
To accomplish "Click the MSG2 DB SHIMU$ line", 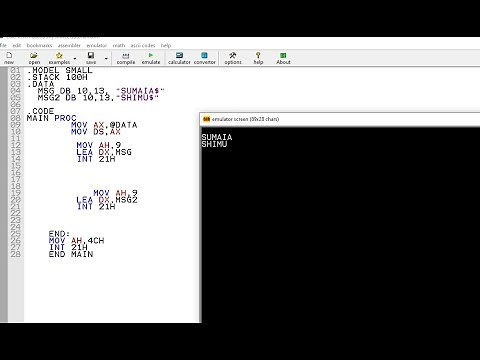I will point(98,98).
